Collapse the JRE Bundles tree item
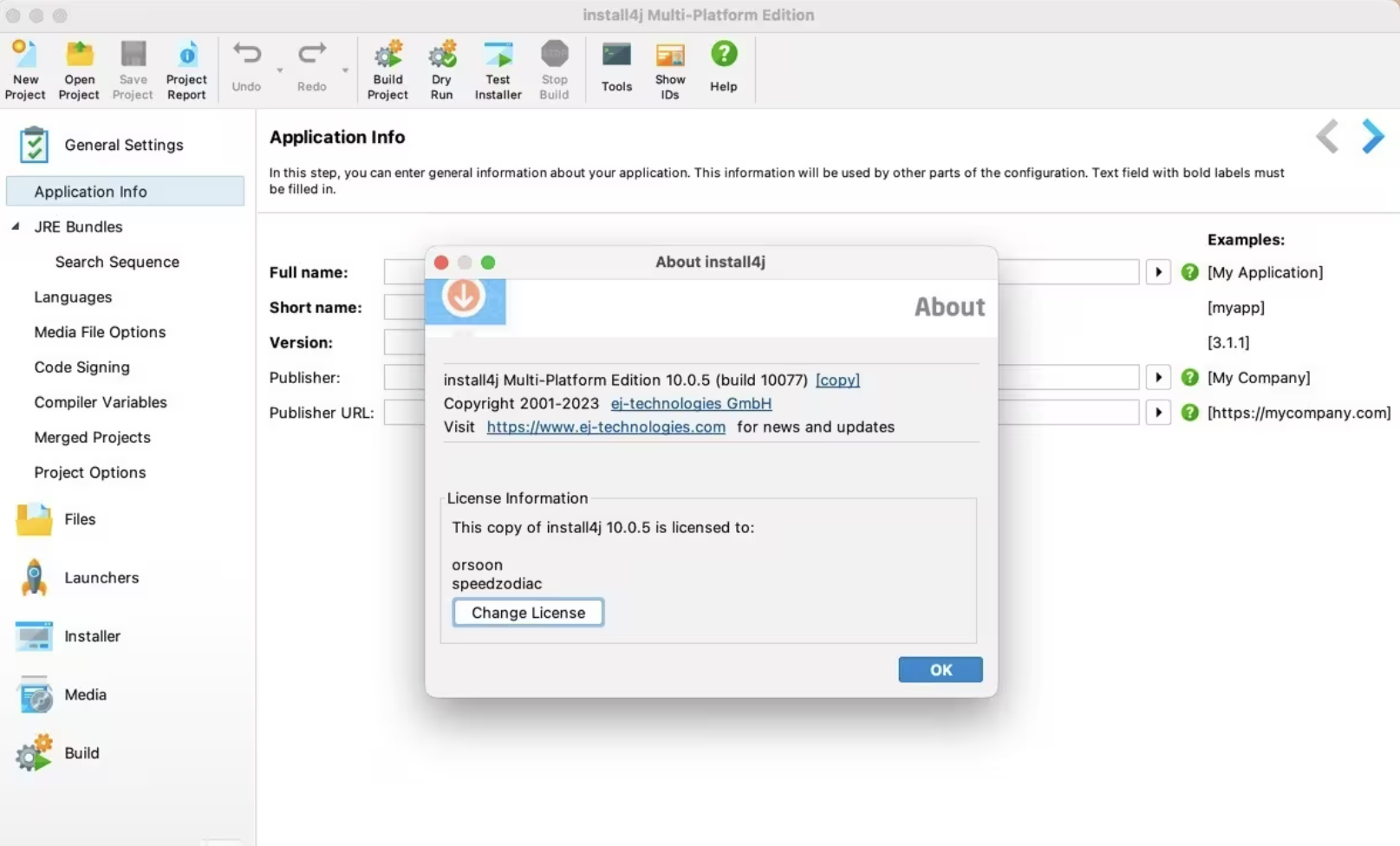Image resolution: width=1400 pixels, height=846 pixels. [x=14, y=226]
